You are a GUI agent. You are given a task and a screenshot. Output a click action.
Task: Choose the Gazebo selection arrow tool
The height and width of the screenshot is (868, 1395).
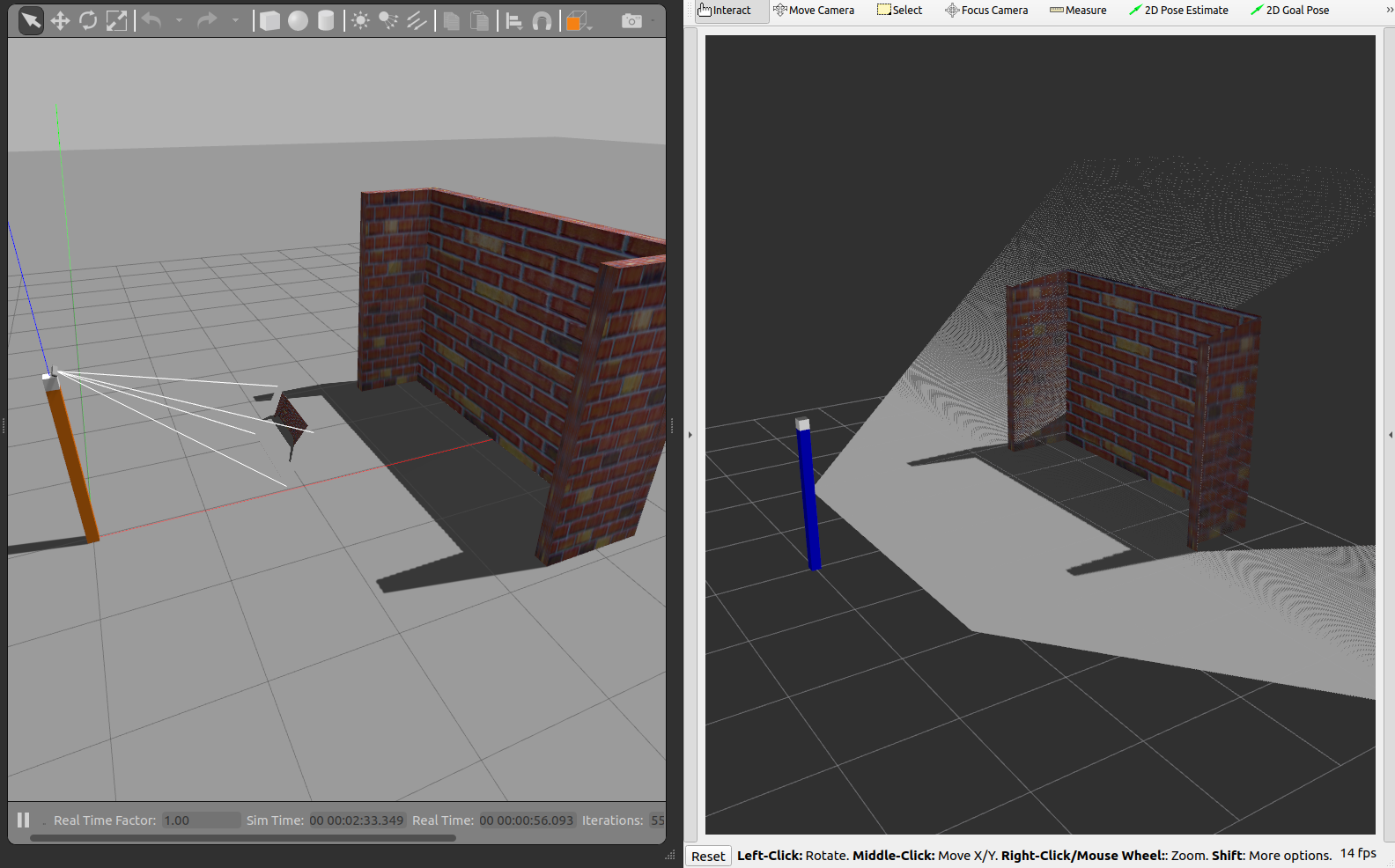click(x=31, y=20)
